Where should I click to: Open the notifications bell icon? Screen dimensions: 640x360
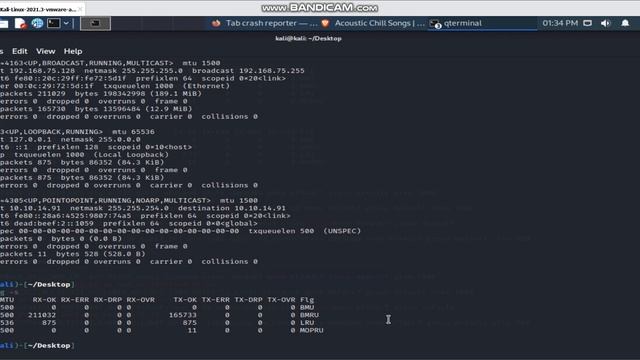[x=625, y=23]
